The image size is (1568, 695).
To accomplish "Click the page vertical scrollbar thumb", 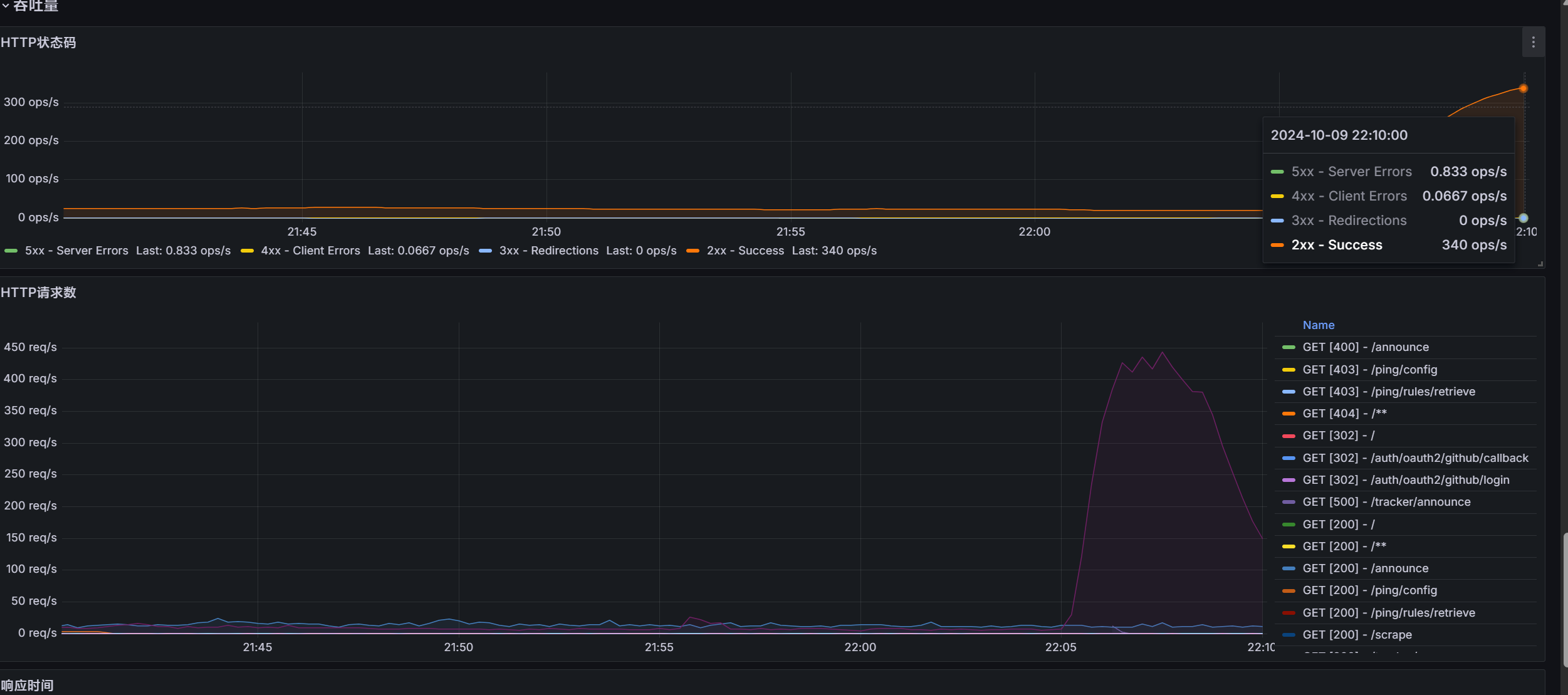I will (1564, 598).
